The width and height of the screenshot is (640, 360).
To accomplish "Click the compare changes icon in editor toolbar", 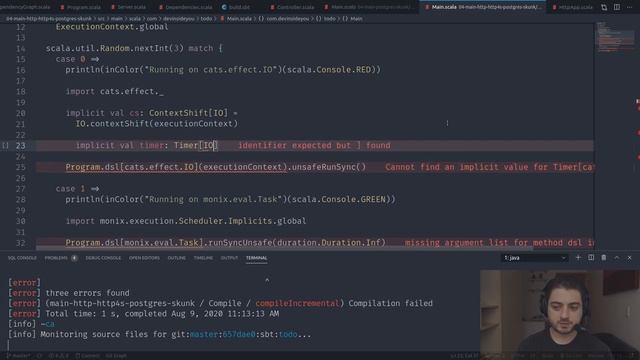I will (604, 7).
